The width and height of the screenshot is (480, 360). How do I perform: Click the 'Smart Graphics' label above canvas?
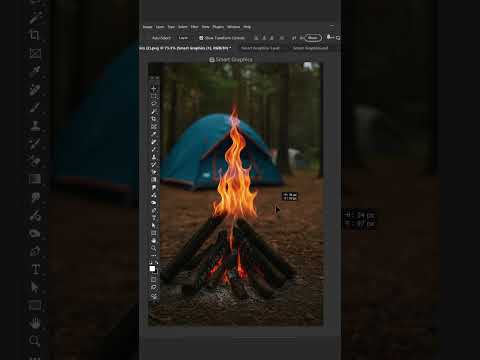[234, 60]
